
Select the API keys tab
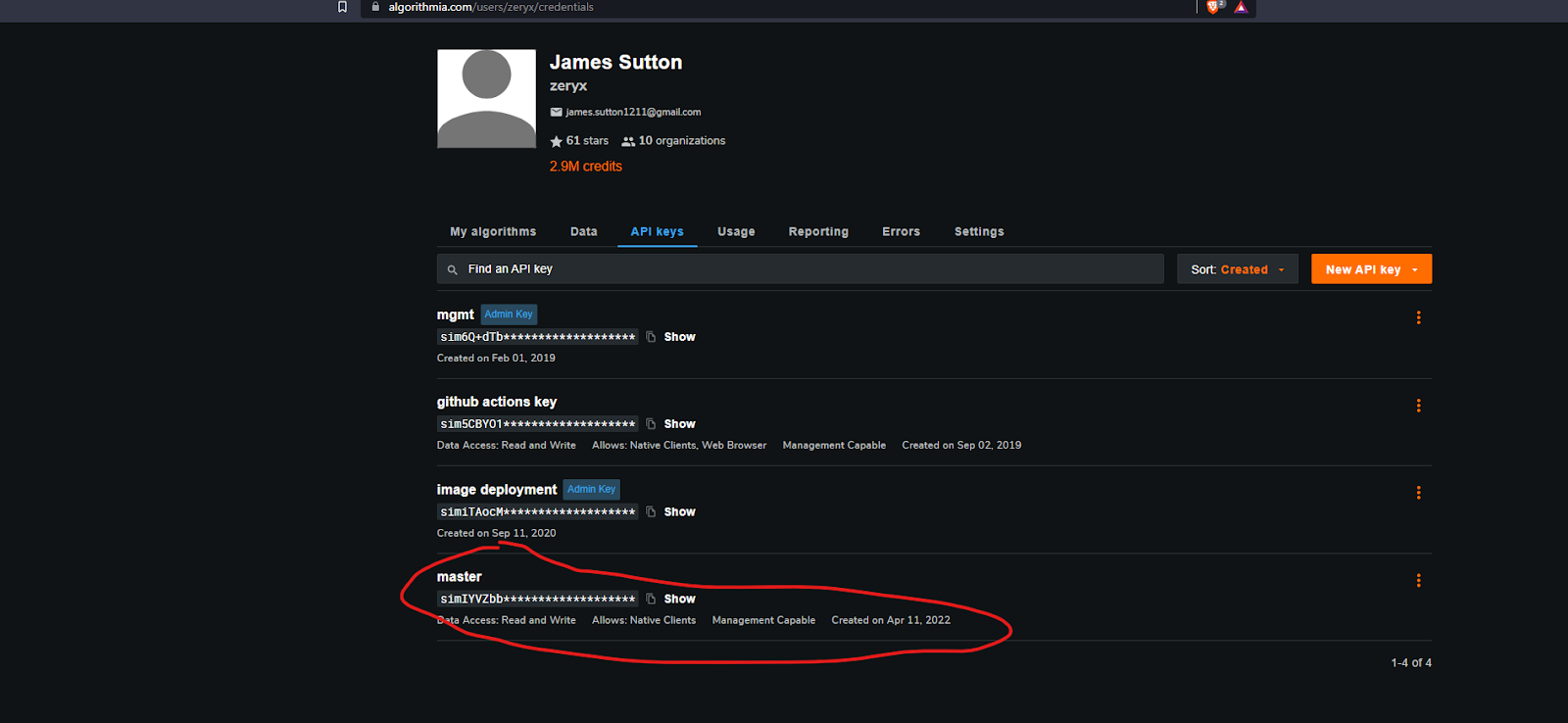[x=658, y=232]
